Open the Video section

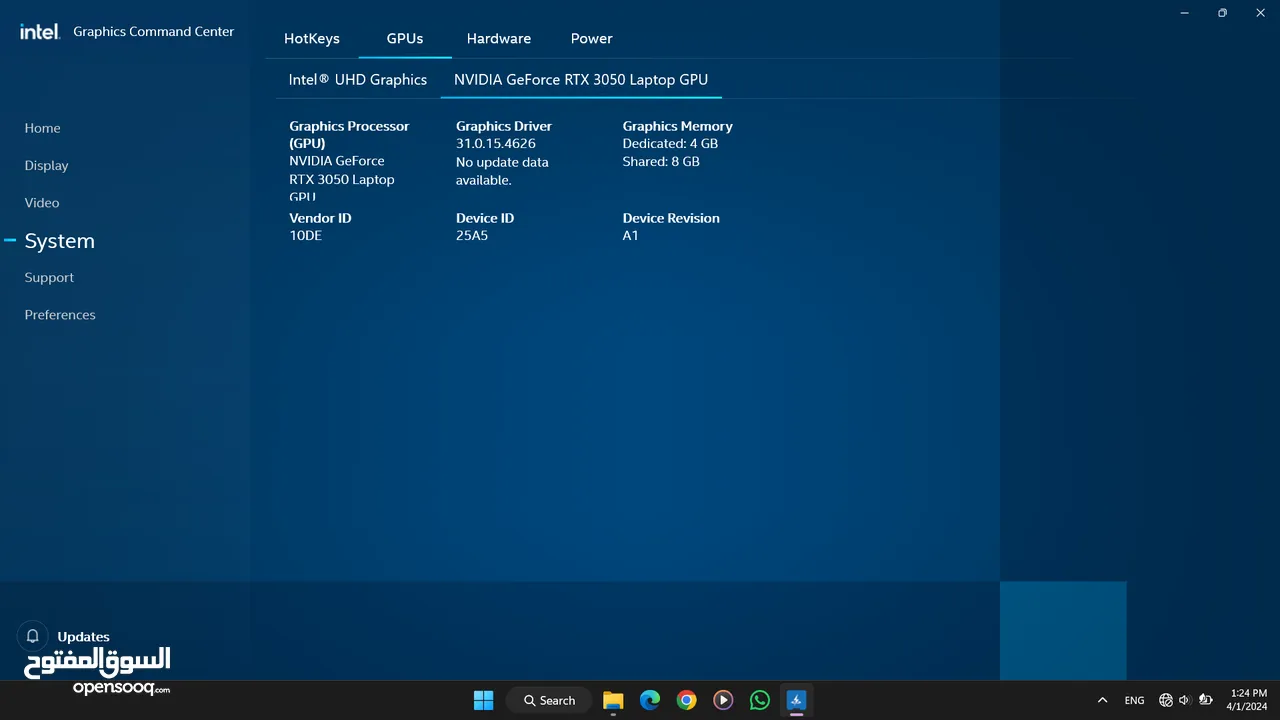pyautogui.click(x=42, y=202)
